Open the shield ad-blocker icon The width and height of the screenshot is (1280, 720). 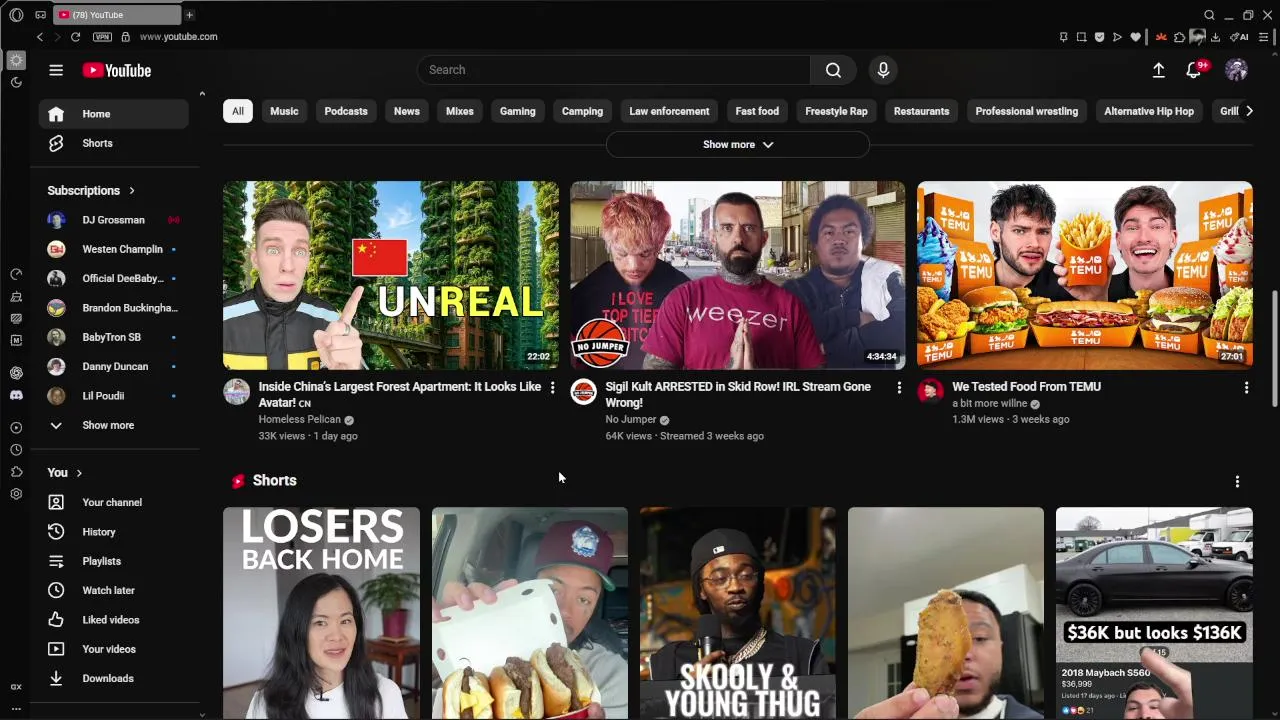coord(1099,37)
